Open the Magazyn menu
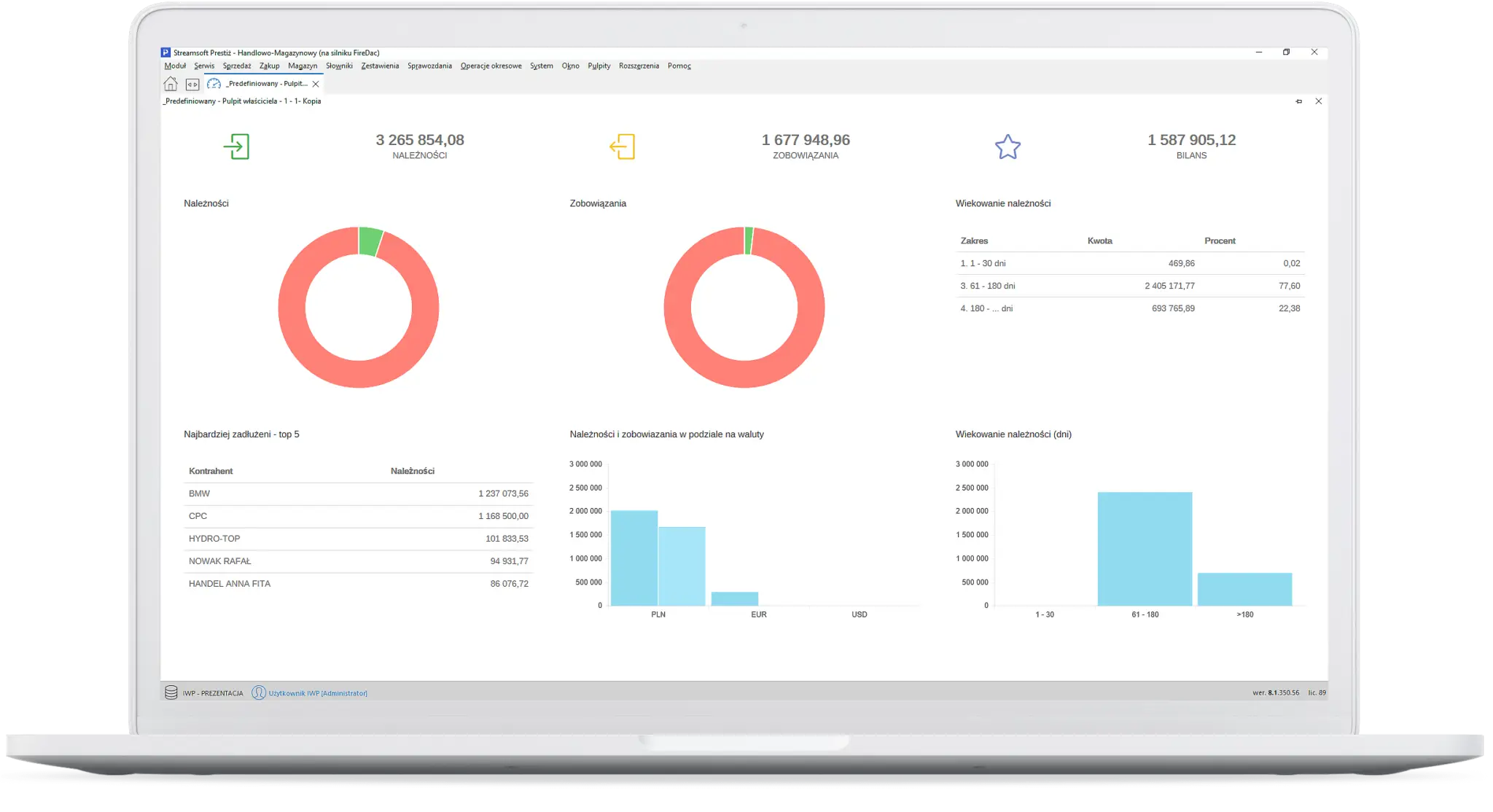The height and width of the screenshot is (812, 1493). (303, 66)
